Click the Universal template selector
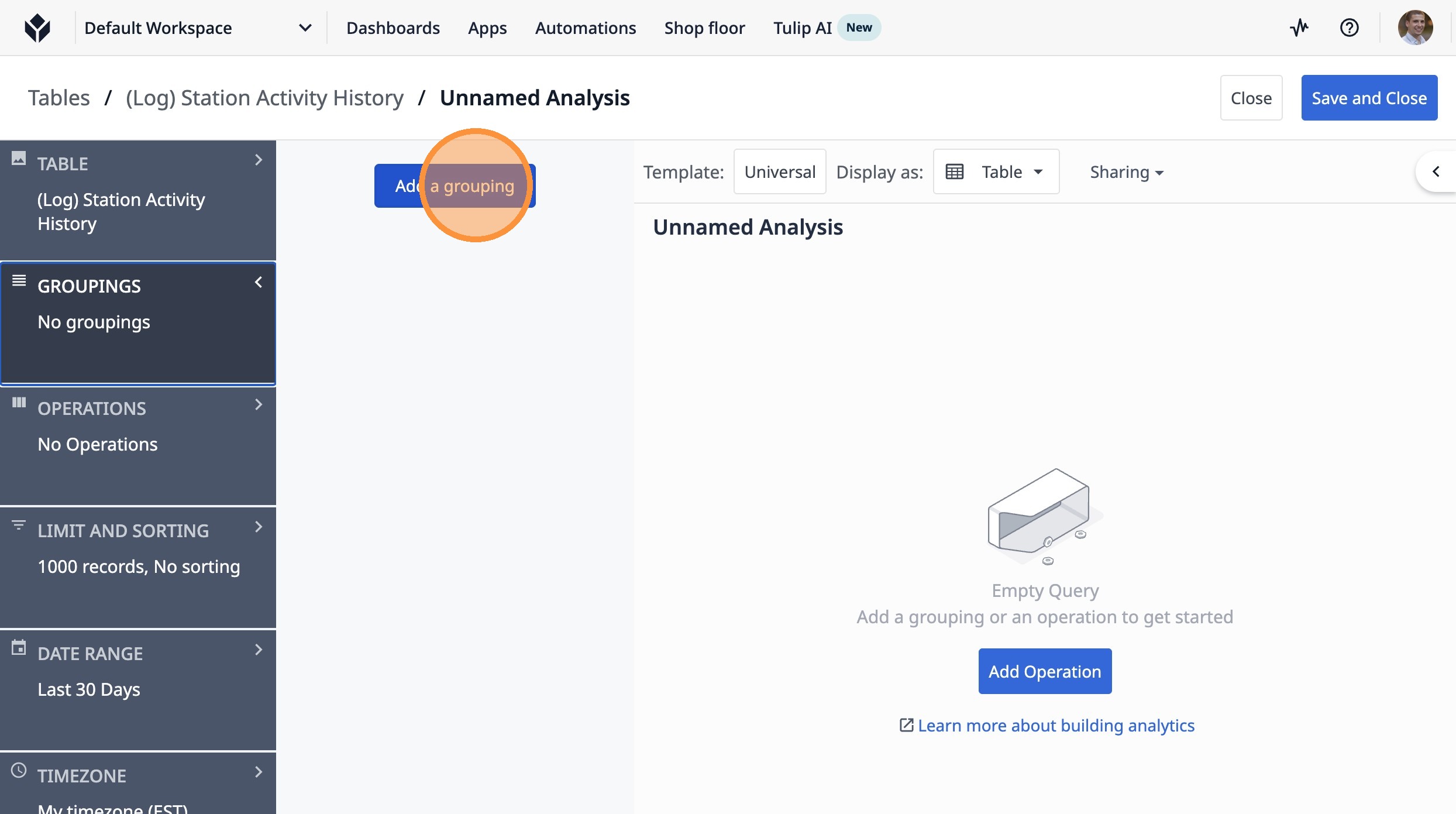 [x=780, y=172]
